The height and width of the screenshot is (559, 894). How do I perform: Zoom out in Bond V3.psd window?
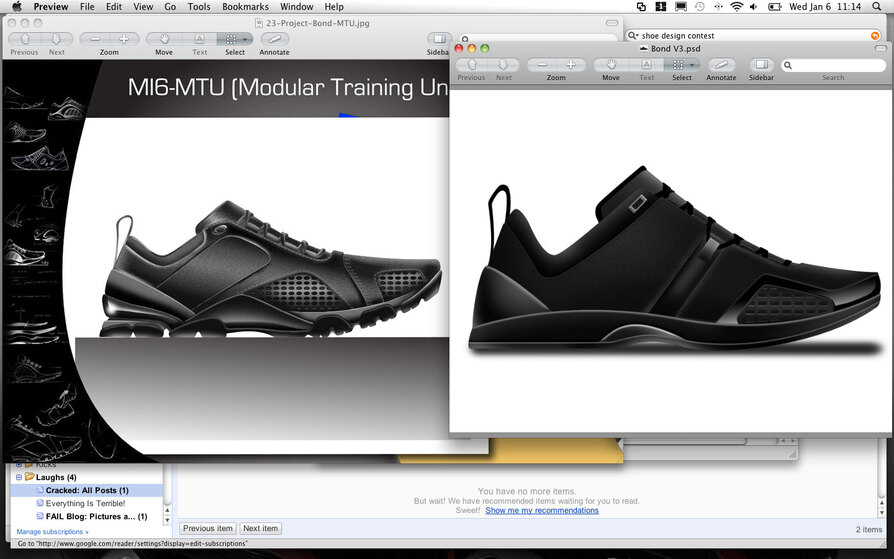coord(542,64)
